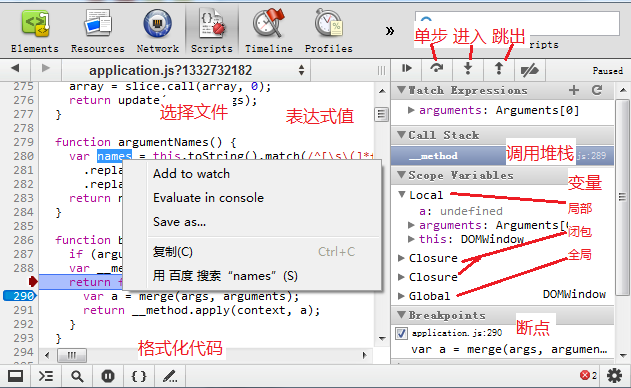Resume script execution button
Screen dimensions: 631x388
[x=406, y=69]
